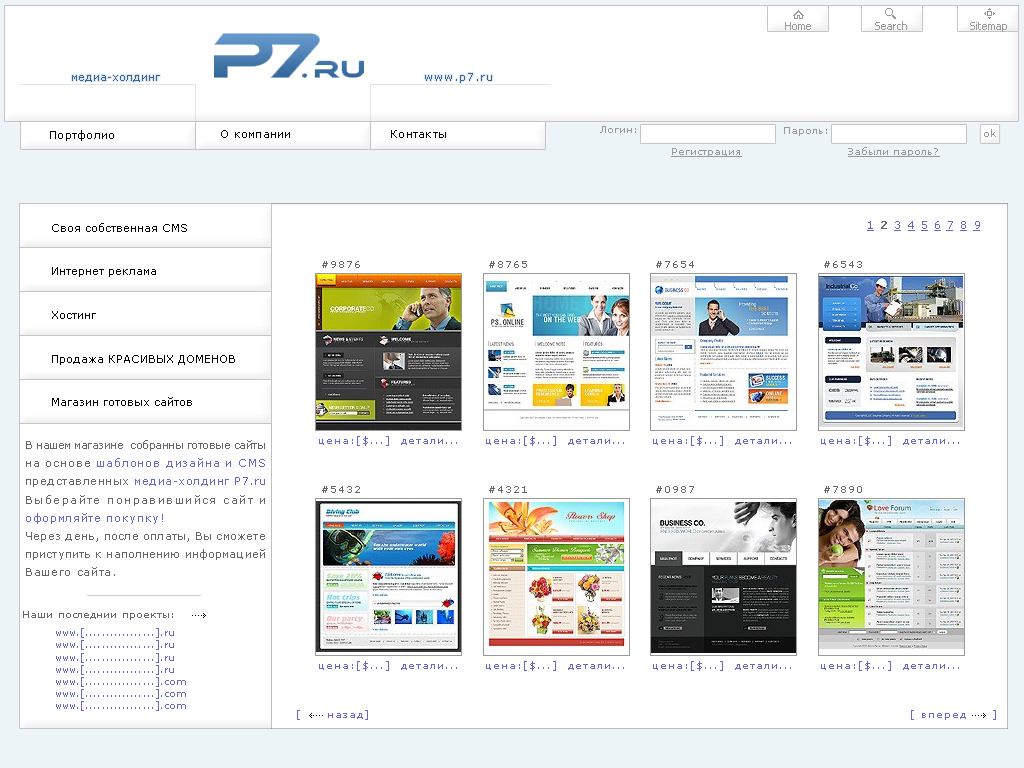Click the Home icon at top right
This screenshot has height=768, width=1024.
(797, 18)
